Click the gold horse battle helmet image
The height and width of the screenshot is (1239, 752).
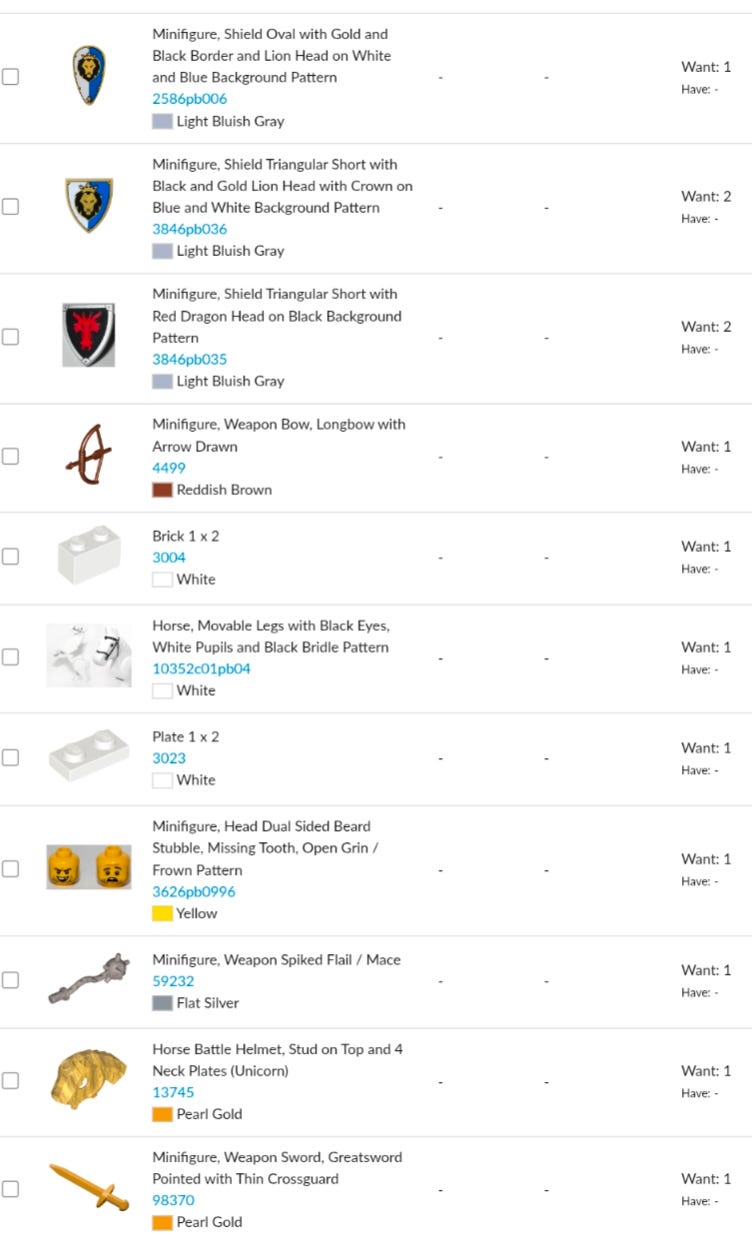[89, 1079]
